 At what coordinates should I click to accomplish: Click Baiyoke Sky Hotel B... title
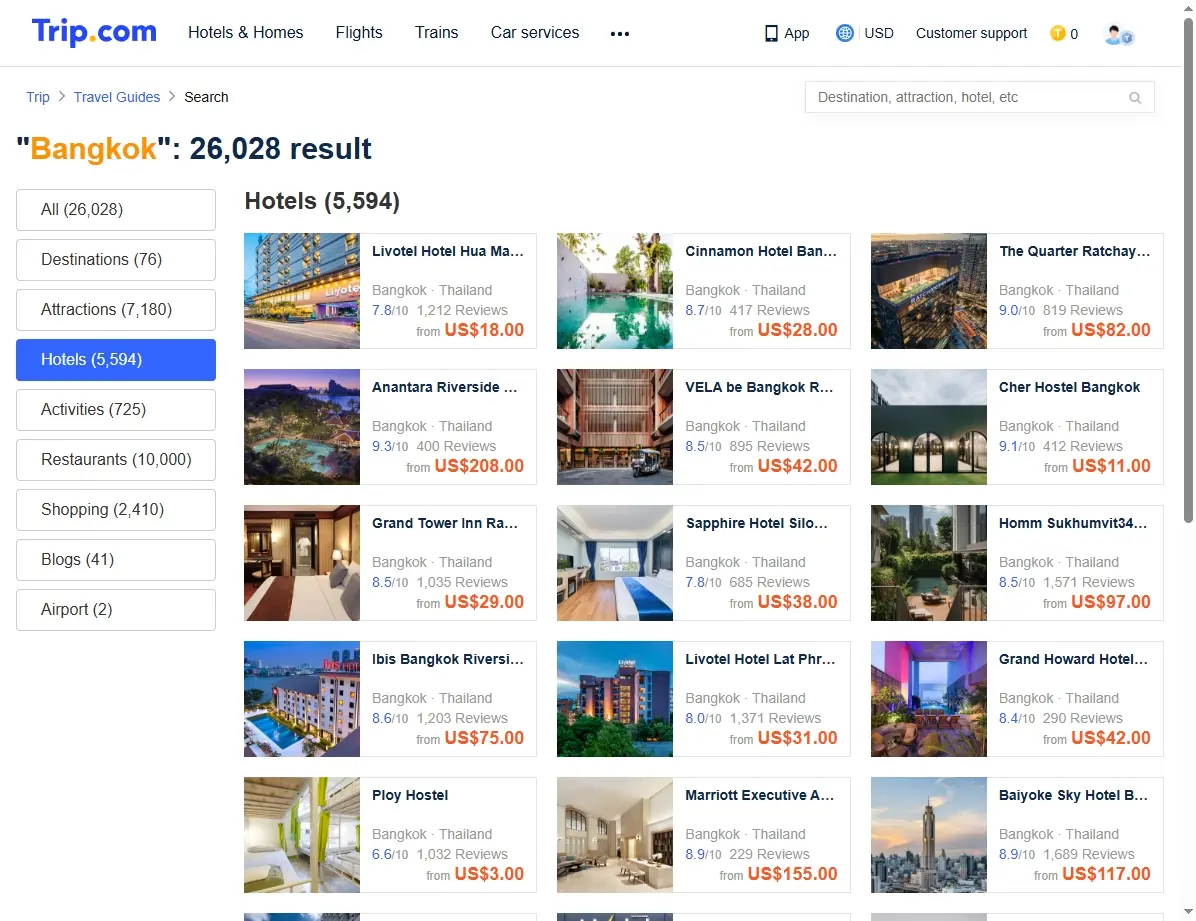1073,795
